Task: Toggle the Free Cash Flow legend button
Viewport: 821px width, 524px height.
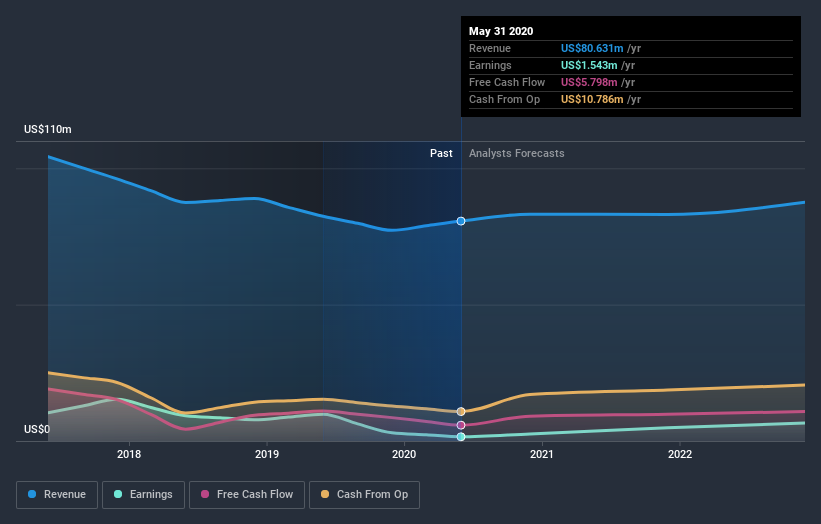Action: click(247, 495)
